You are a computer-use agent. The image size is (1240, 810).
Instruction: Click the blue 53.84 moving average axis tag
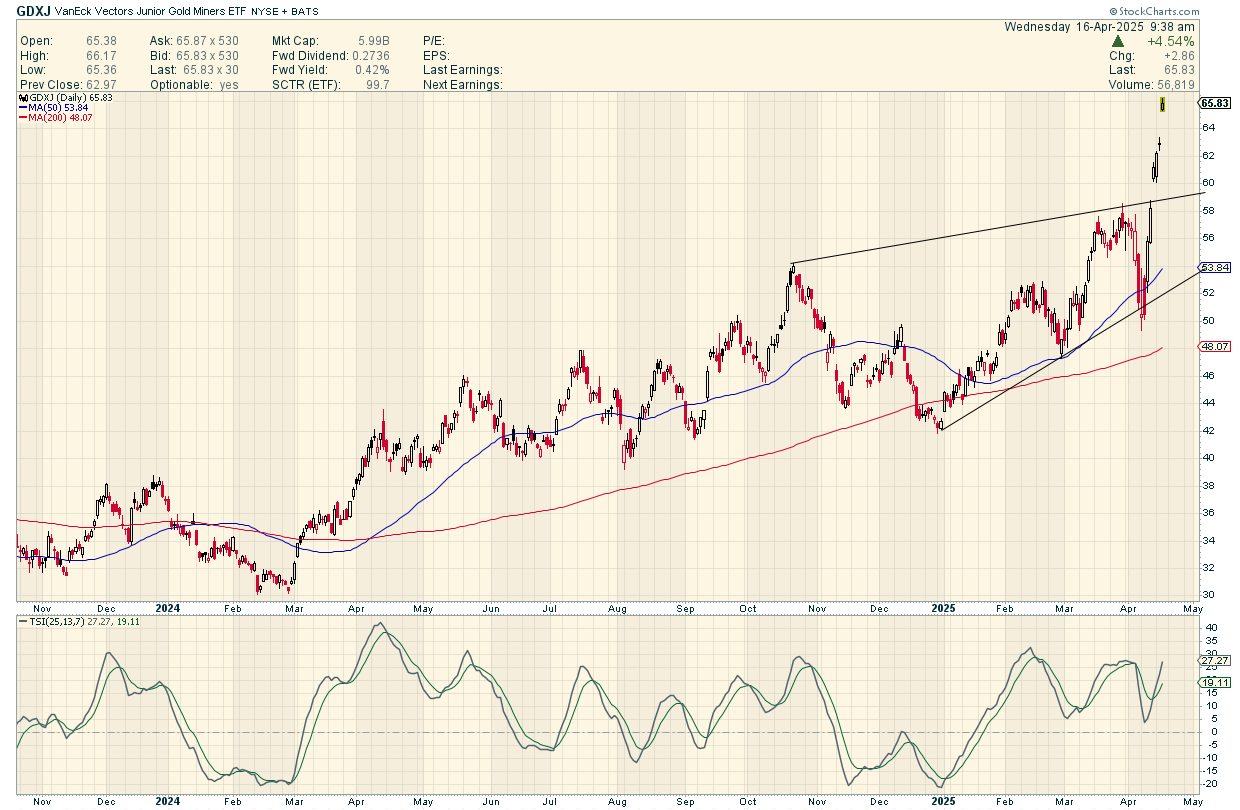tap(1213, 268)
